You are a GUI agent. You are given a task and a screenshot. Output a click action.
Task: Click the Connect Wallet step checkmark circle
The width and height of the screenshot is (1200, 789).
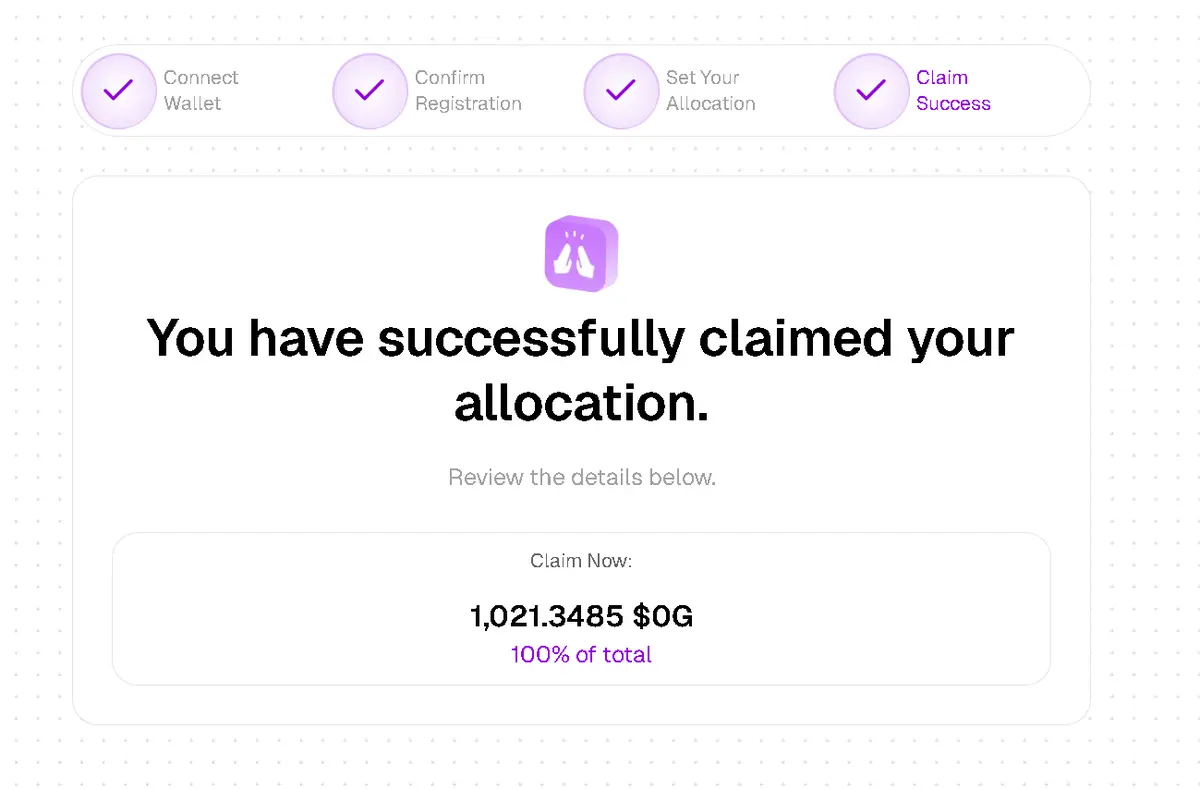point(119,91)
